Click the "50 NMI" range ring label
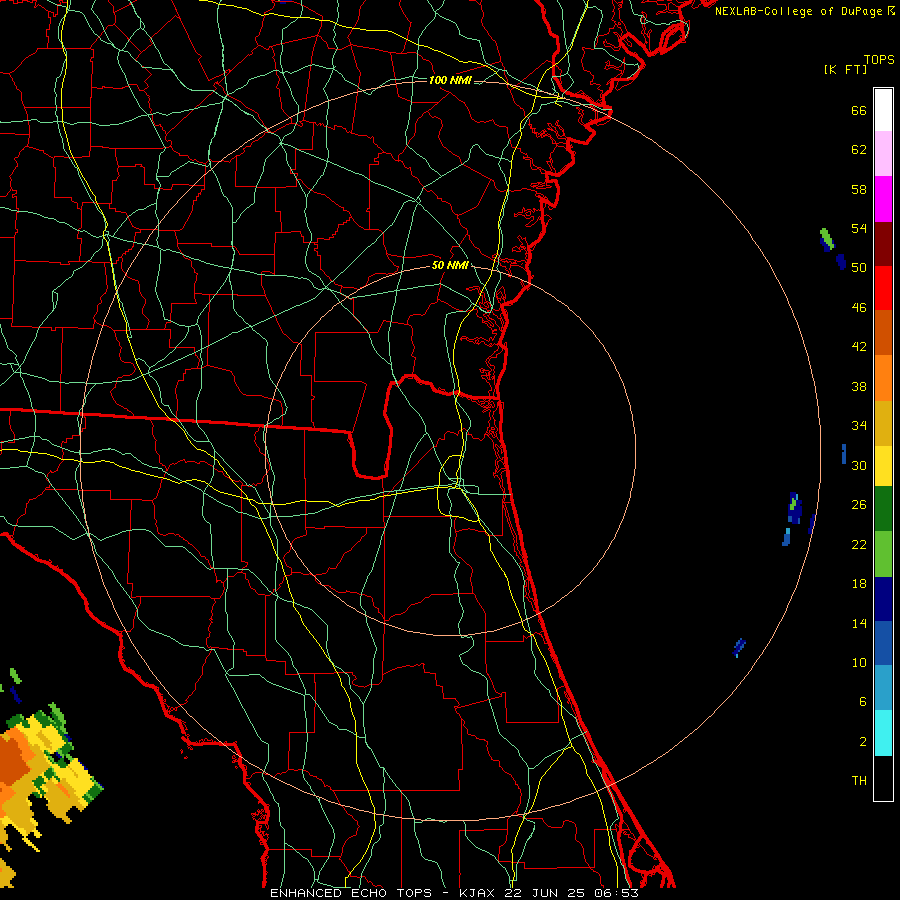This screenshot has height=900, width=900. click(450, 265)
